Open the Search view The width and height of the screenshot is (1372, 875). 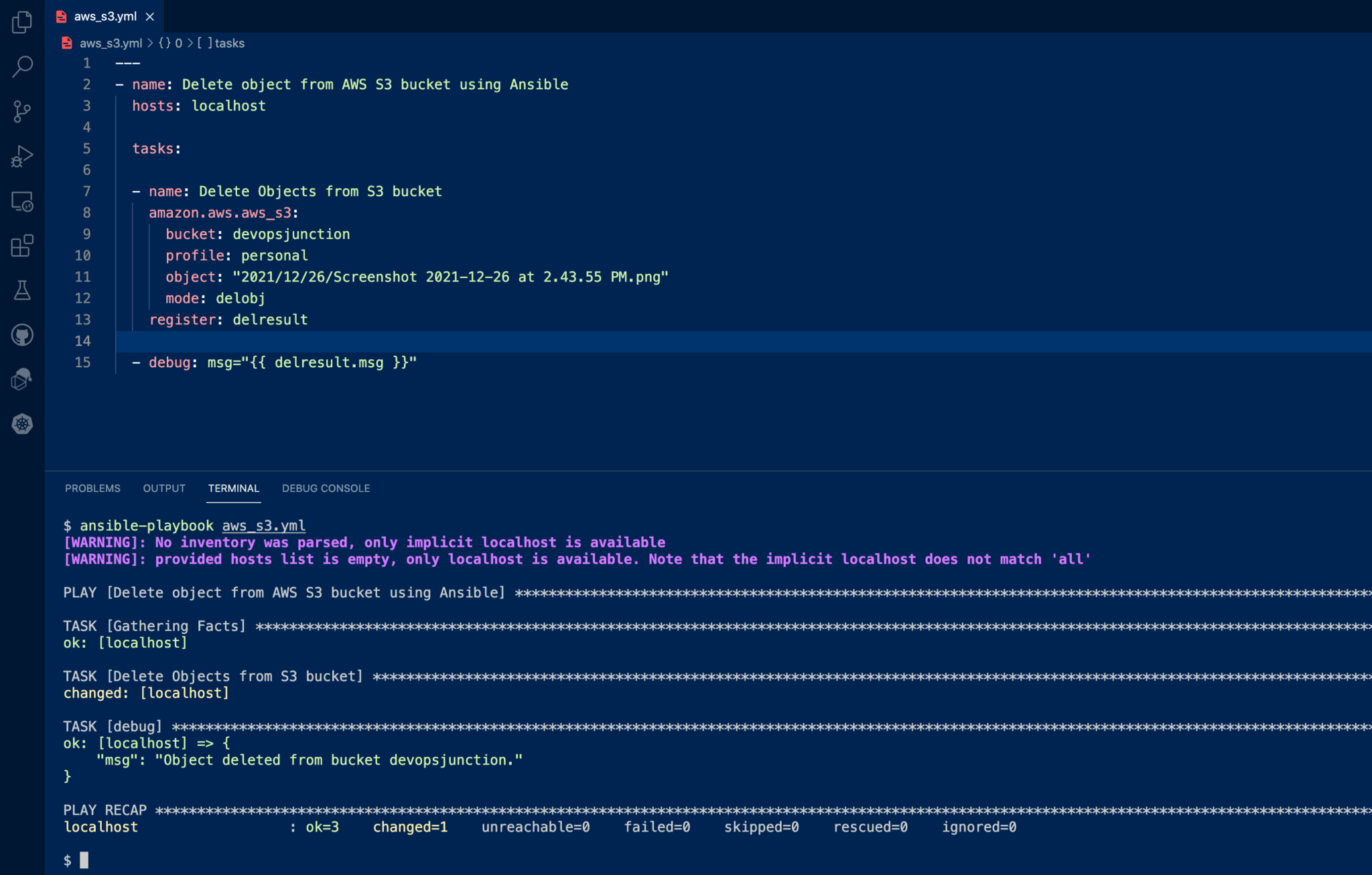pos(22,66)
